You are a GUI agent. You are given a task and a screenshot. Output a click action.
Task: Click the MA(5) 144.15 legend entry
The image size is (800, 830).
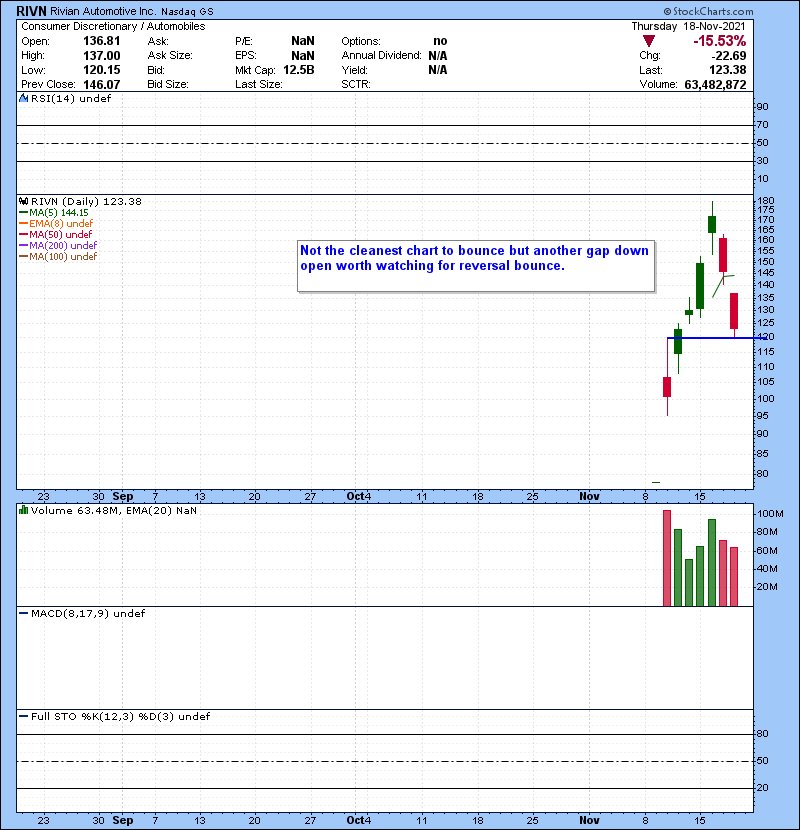click(59, 213)
